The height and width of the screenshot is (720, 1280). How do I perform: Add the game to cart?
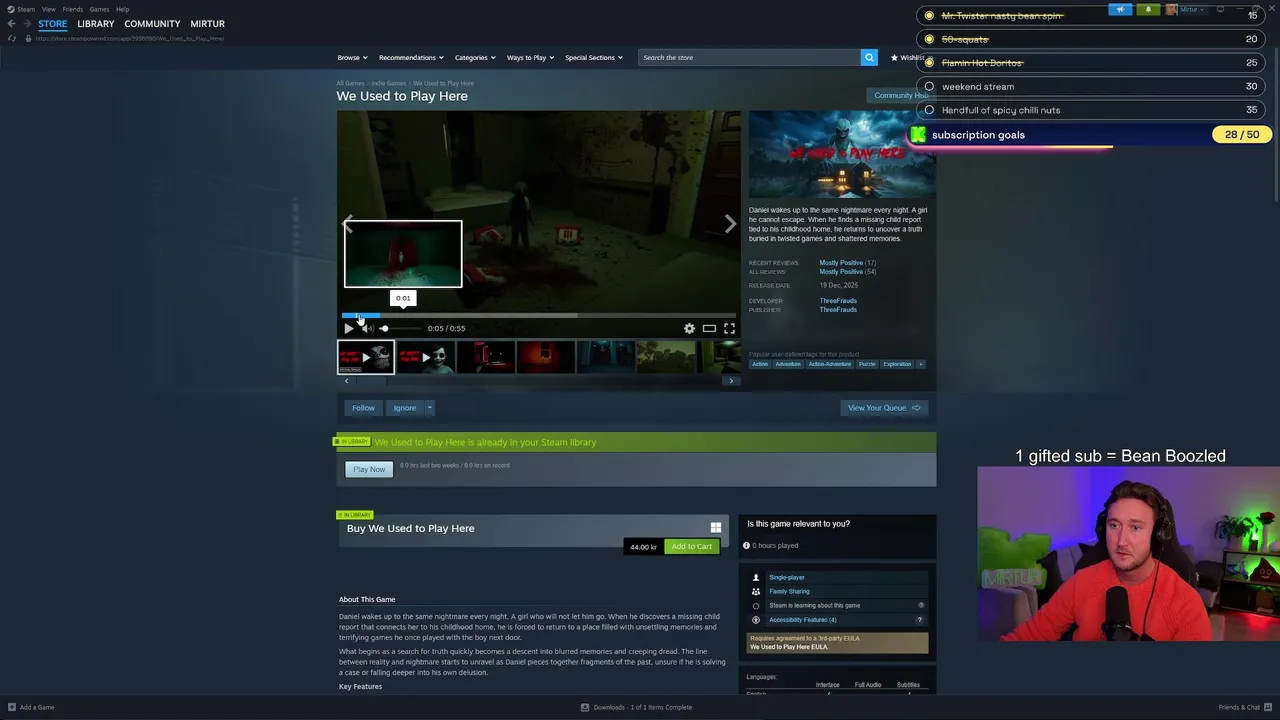(x=691, y=546)
